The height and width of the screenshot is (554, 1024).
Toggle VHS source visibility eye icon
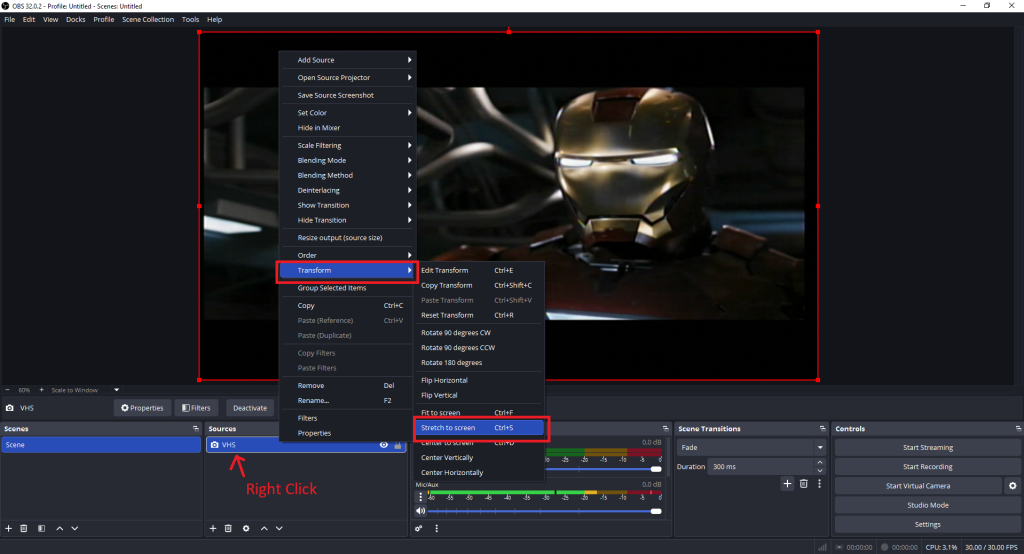[x=383, y=444]
